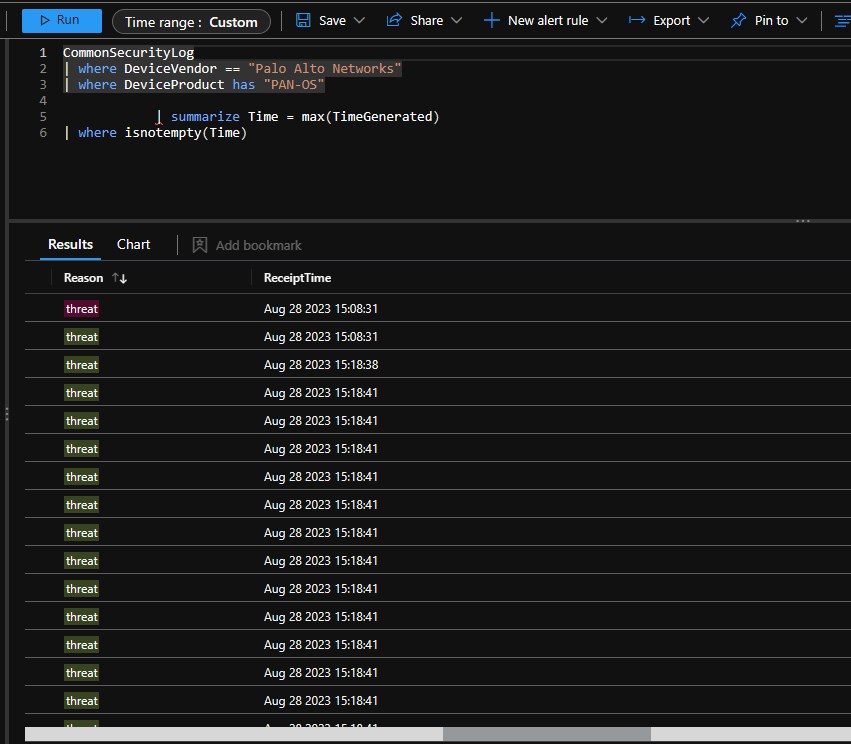
Task: Click the Add bookmark icon
Action: pos(198,245)
